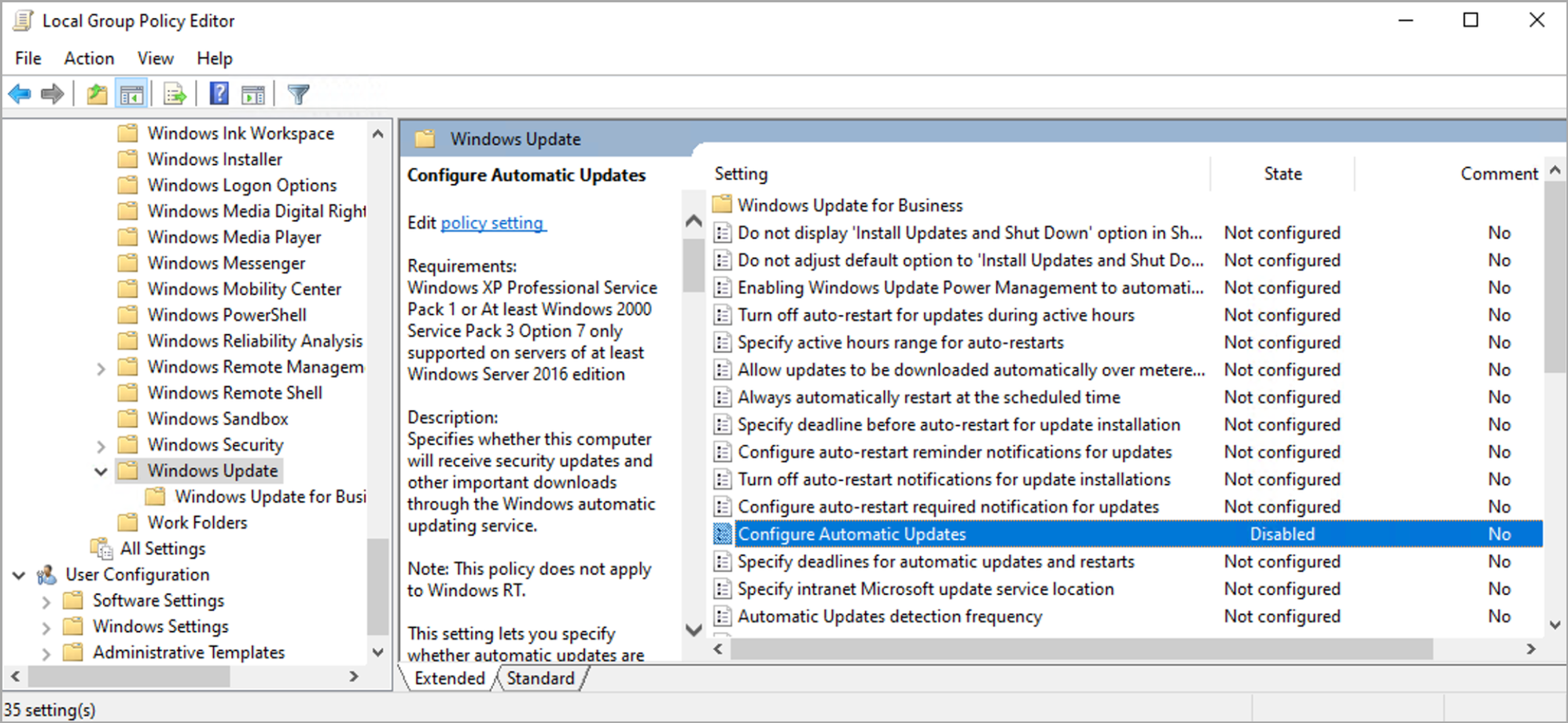Click the description pane's scroll-up arrow
The image size is (1568, 723).
point(694,221)
